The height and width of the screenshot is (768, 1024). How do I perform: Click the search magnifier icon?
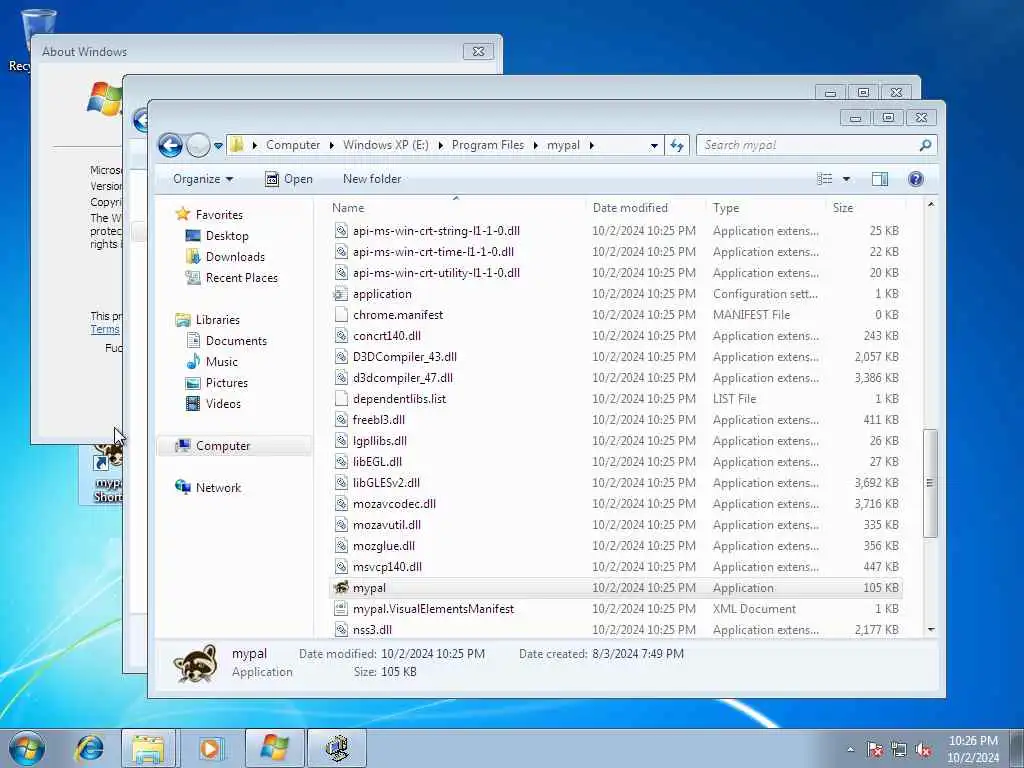925,145
